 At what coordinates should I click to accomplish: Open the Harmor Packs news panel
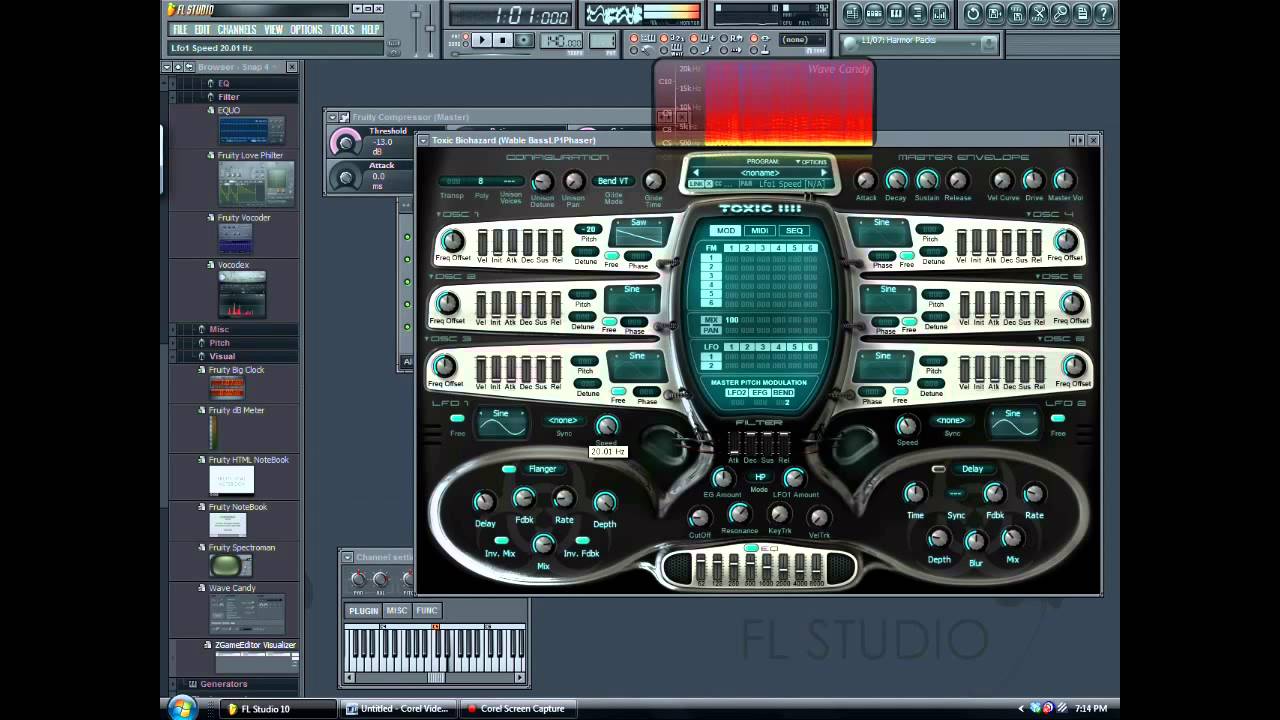[x=918, y=43]
